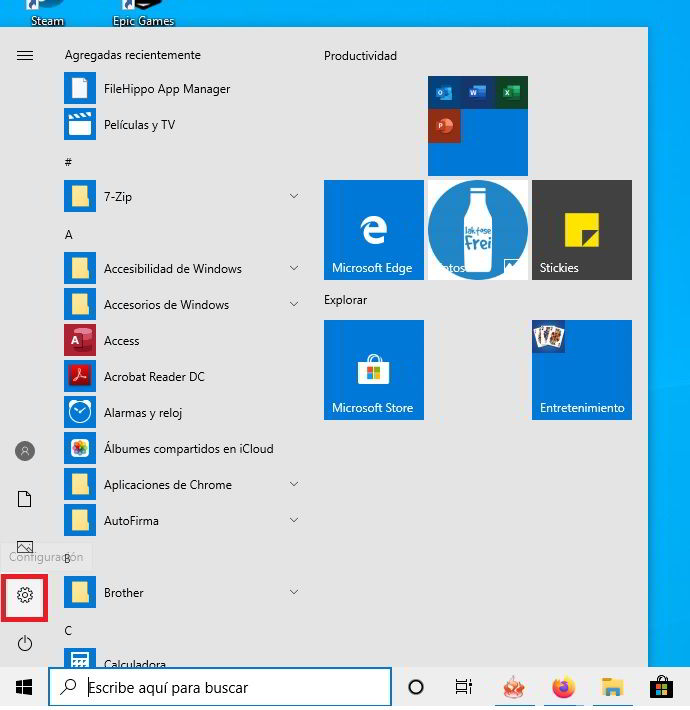Open FileHippo App Manager
The height and width of the screenshot is (710, 690).
pos(166,89)
